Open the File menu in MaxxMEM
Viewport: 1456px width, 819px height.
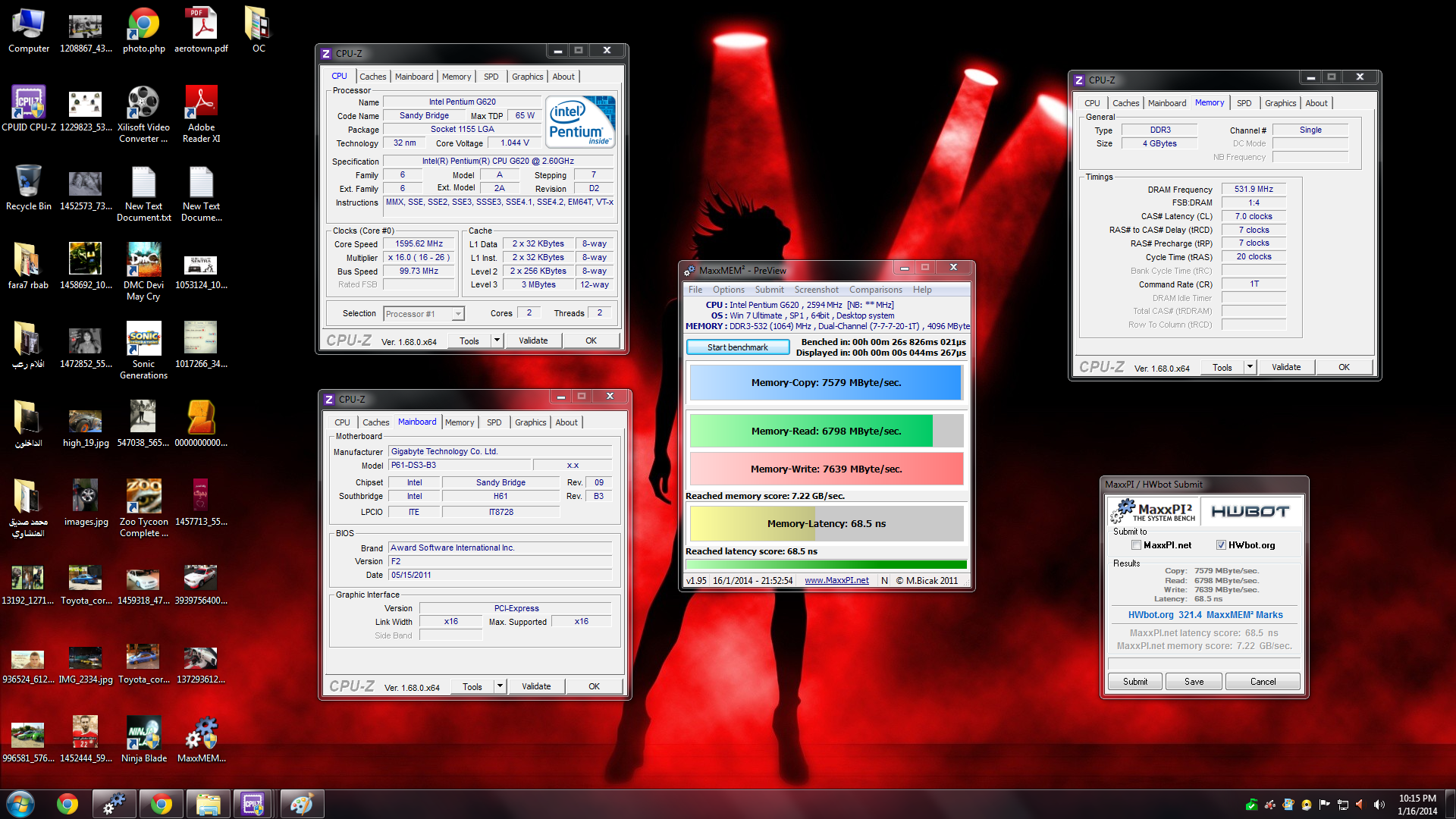tap(695, 290)
